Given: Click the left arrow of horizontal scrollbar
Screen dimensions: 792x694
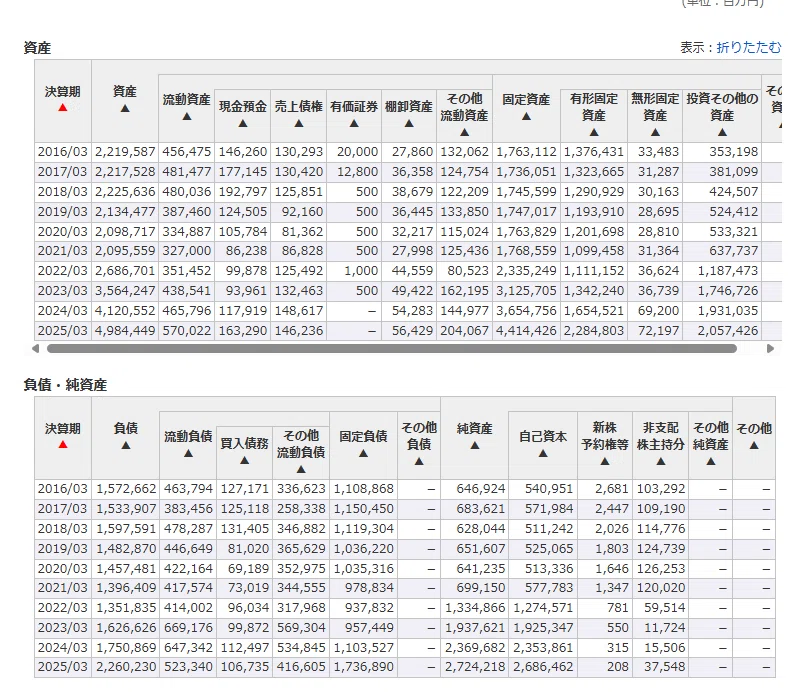Looking at the screenshot, I should tap(35, 349).
